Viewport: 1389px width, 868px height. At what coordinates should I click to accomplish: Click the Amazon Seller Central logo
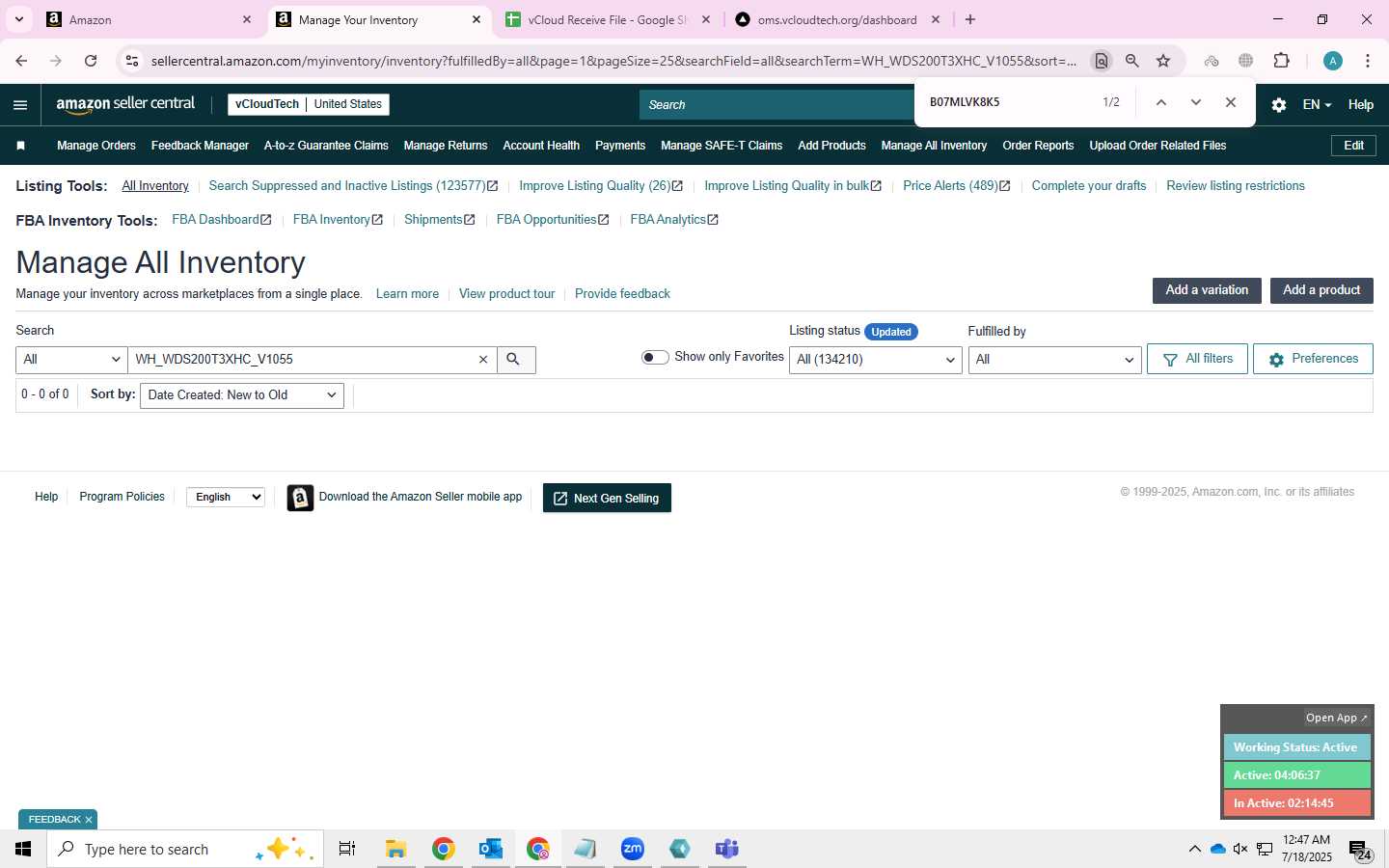coord(125,104)
